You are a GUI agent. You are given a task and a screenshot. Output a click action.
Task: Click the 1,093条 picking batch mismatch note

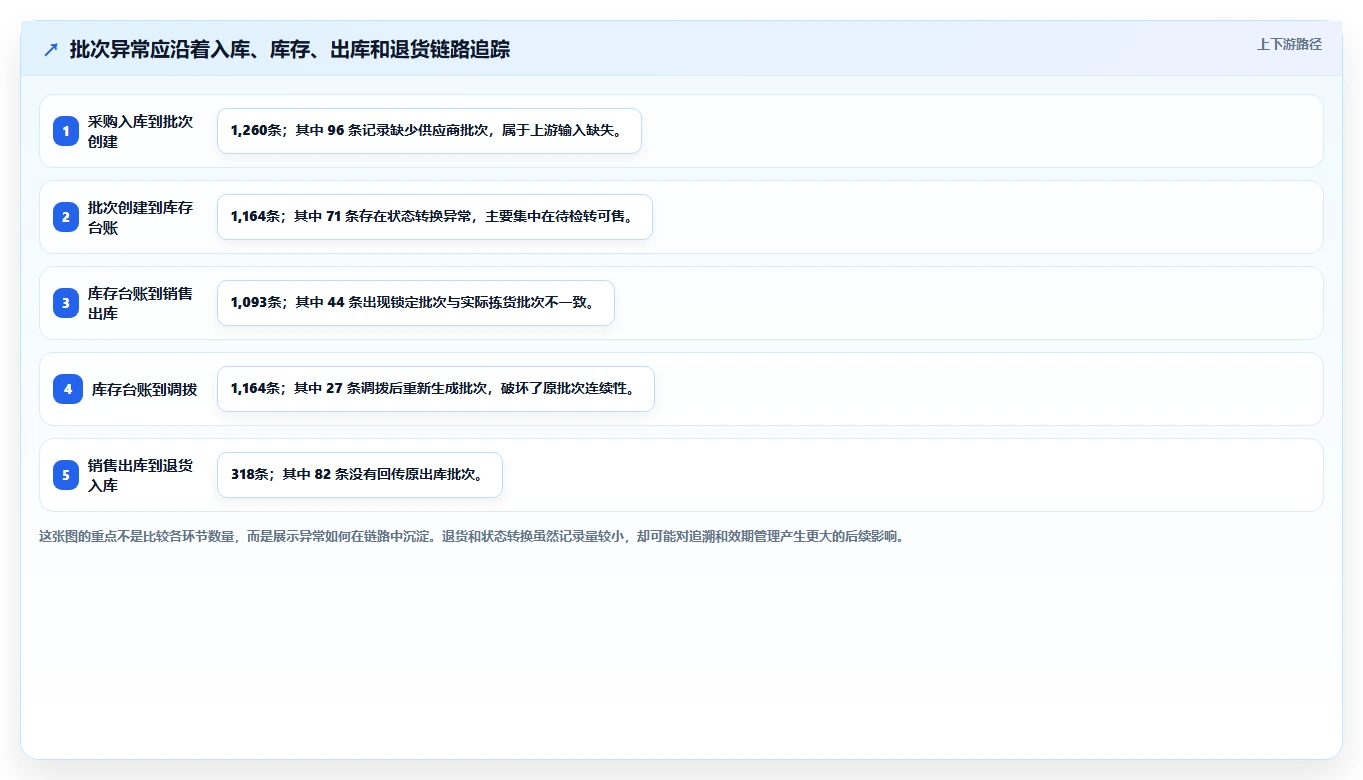pos(416,303)
